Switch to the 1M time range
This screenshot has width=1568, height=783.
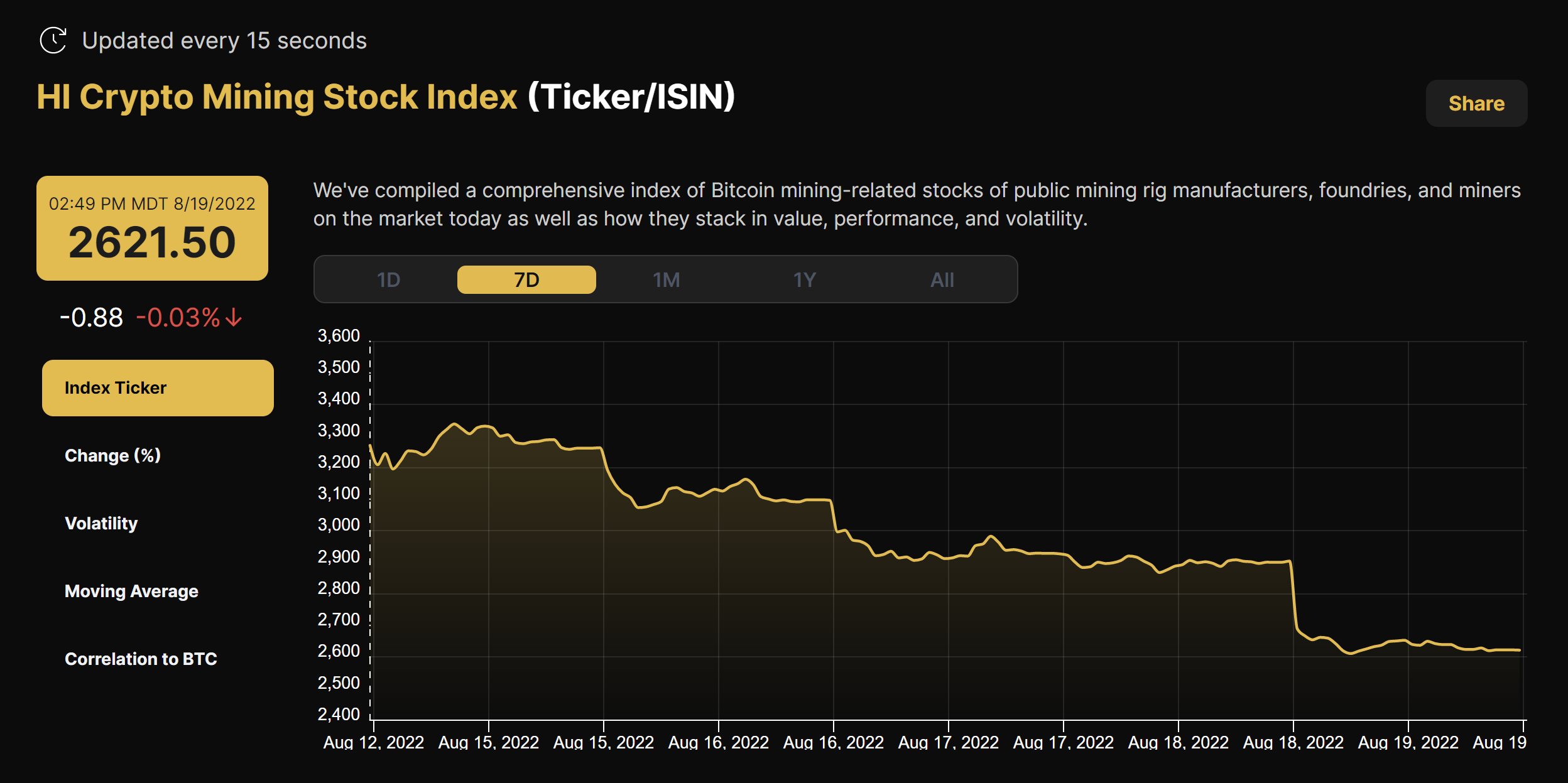coord(667,279)
